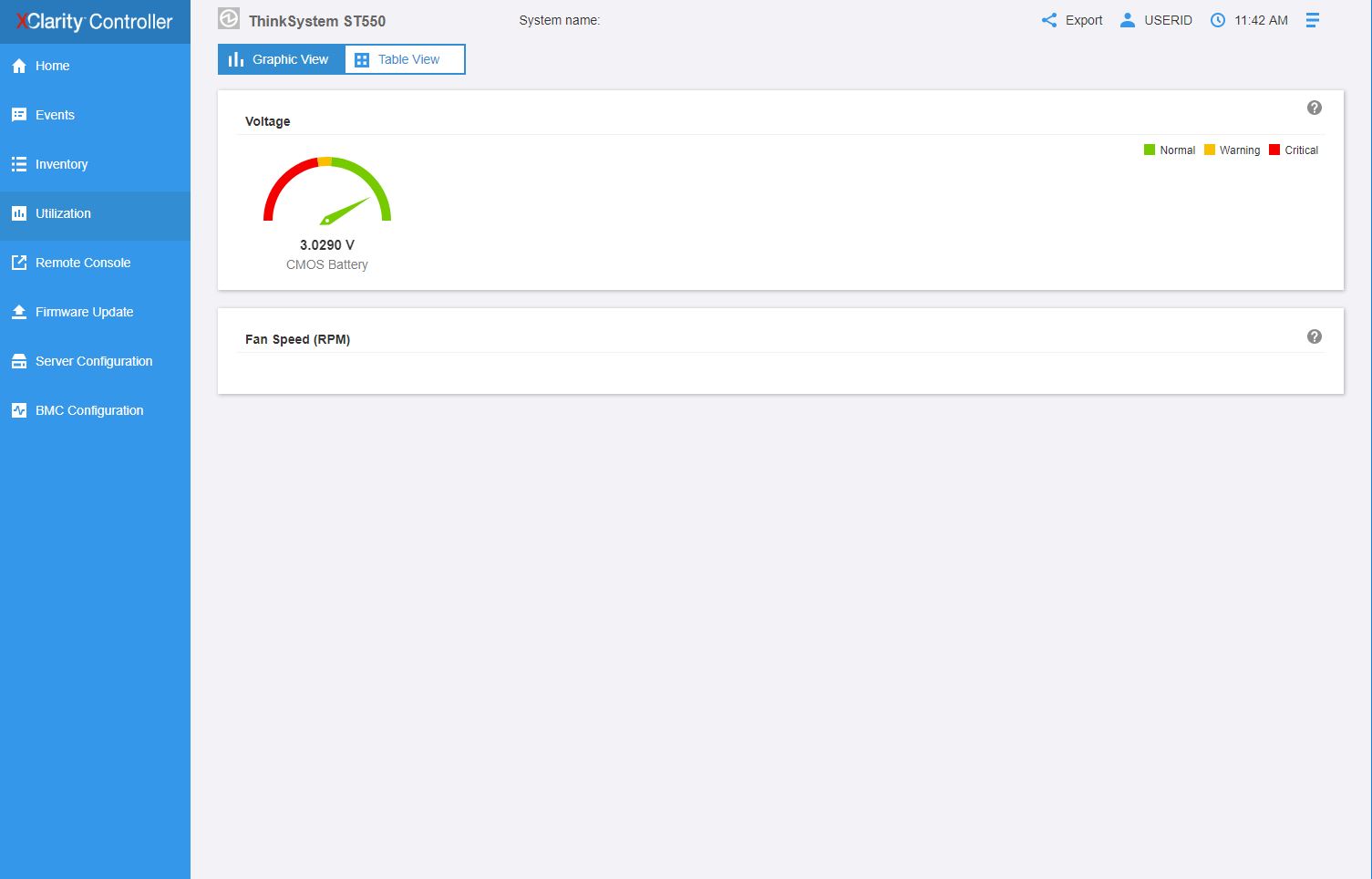Click the power status icon beside ThinkSystem ST550
Viewport: 1372px width, 879px height.
point(229,18)
